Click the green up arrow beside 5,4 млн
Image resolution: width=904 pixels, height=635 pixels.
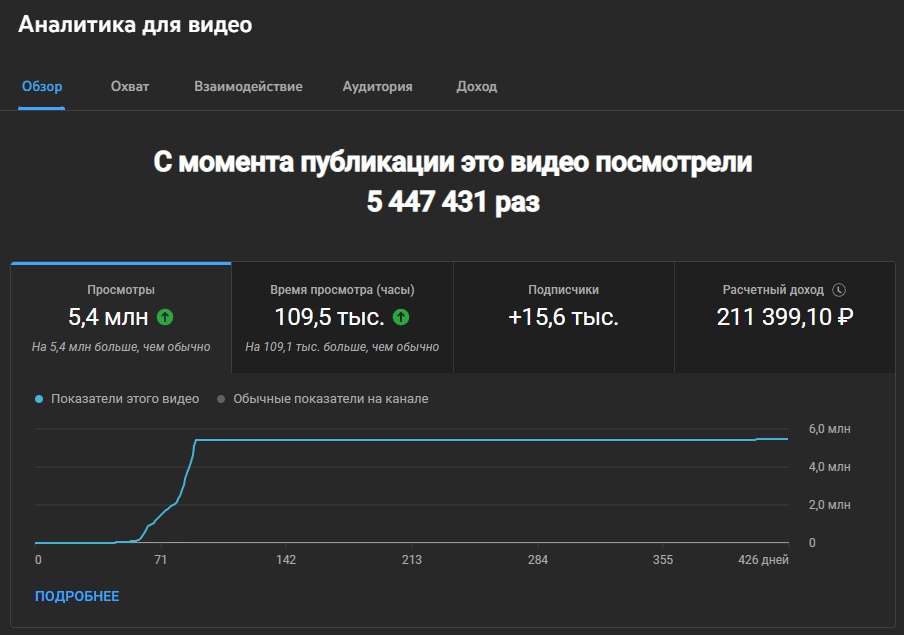165,318
